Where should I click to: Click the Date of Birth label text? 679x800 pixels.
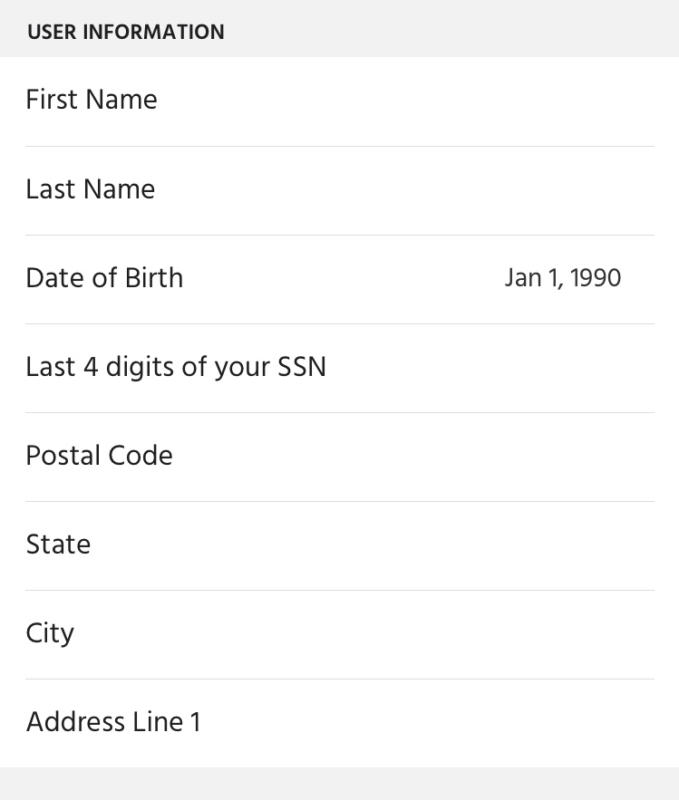point(104,278)
